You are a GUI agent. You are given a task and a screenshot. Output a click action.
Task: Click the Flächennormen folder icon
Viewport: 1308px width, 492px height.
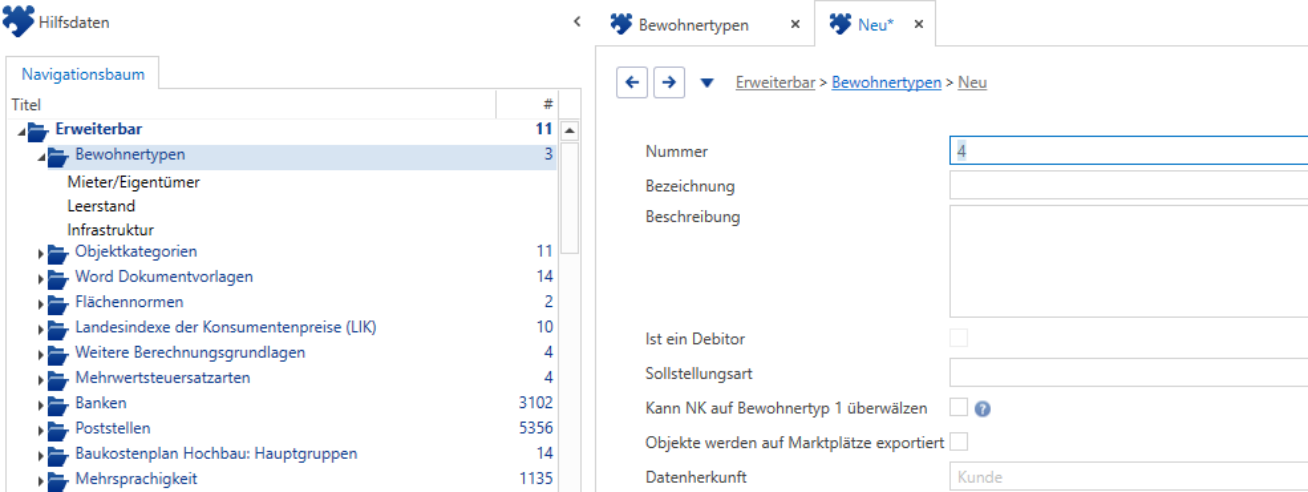[58, 302]
